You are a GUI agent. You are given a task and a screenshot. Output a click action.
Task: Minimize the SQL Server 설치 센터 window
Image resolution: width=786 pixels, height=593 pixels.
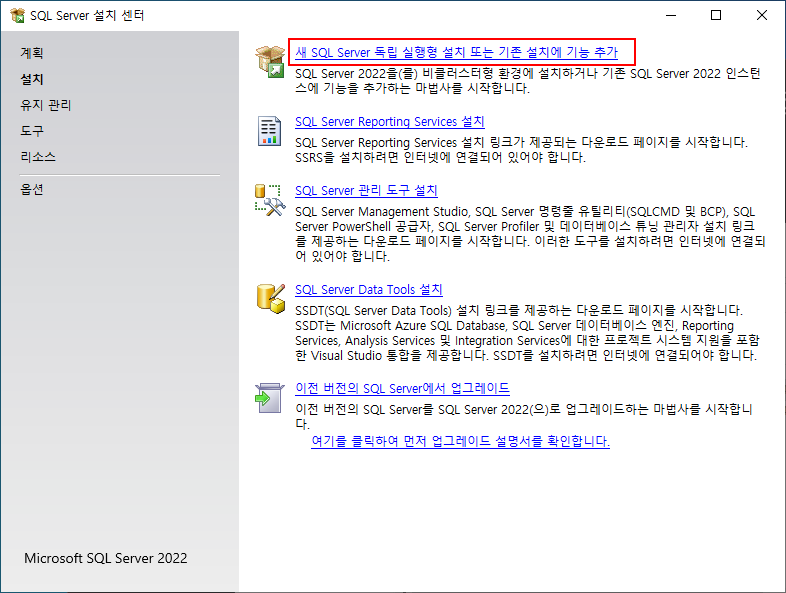tap(671, 16)
